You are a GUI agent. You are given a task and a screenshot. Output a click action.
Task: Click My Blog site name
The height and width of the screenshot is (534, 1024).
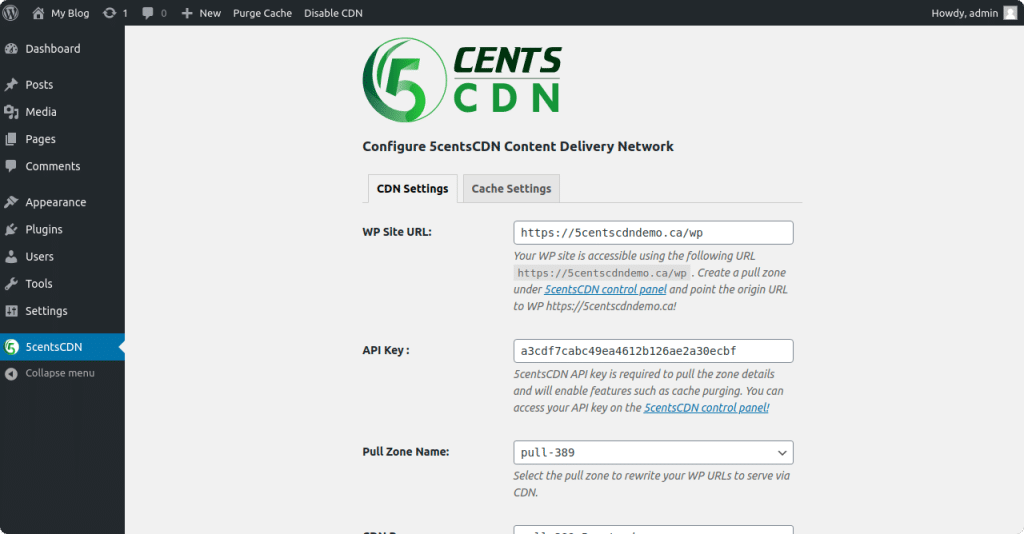point(70,13)
